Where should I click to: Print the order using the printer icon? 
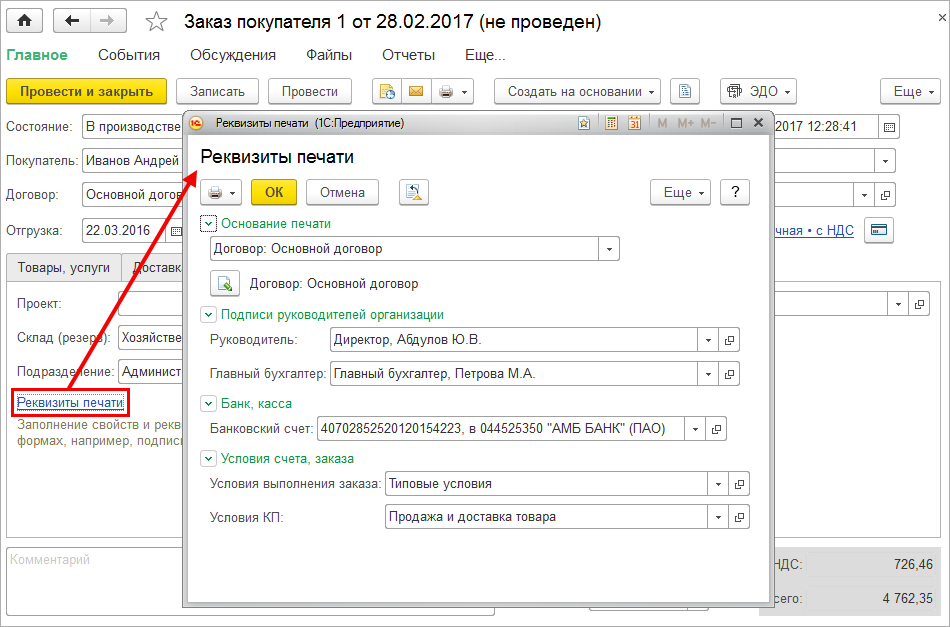pyautogui.click(x=446, y=91)
